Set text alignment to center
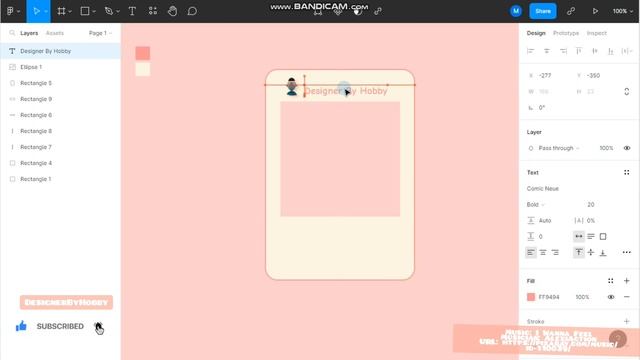Viewport: 640px width, 360px height. 543,252
